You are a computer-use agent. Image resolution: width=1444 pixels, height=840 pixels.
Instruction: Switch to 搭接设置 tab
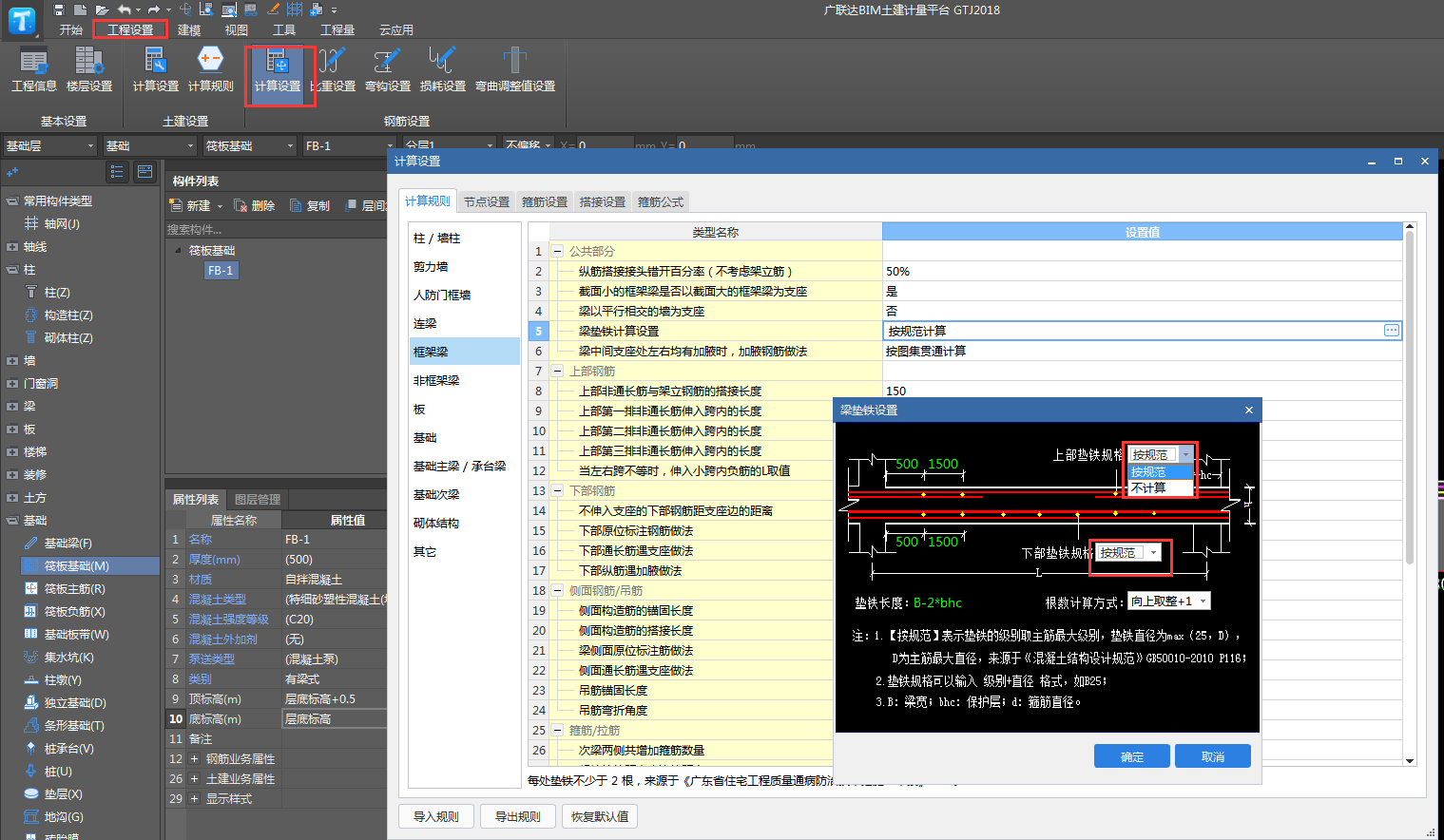[603, 201]
